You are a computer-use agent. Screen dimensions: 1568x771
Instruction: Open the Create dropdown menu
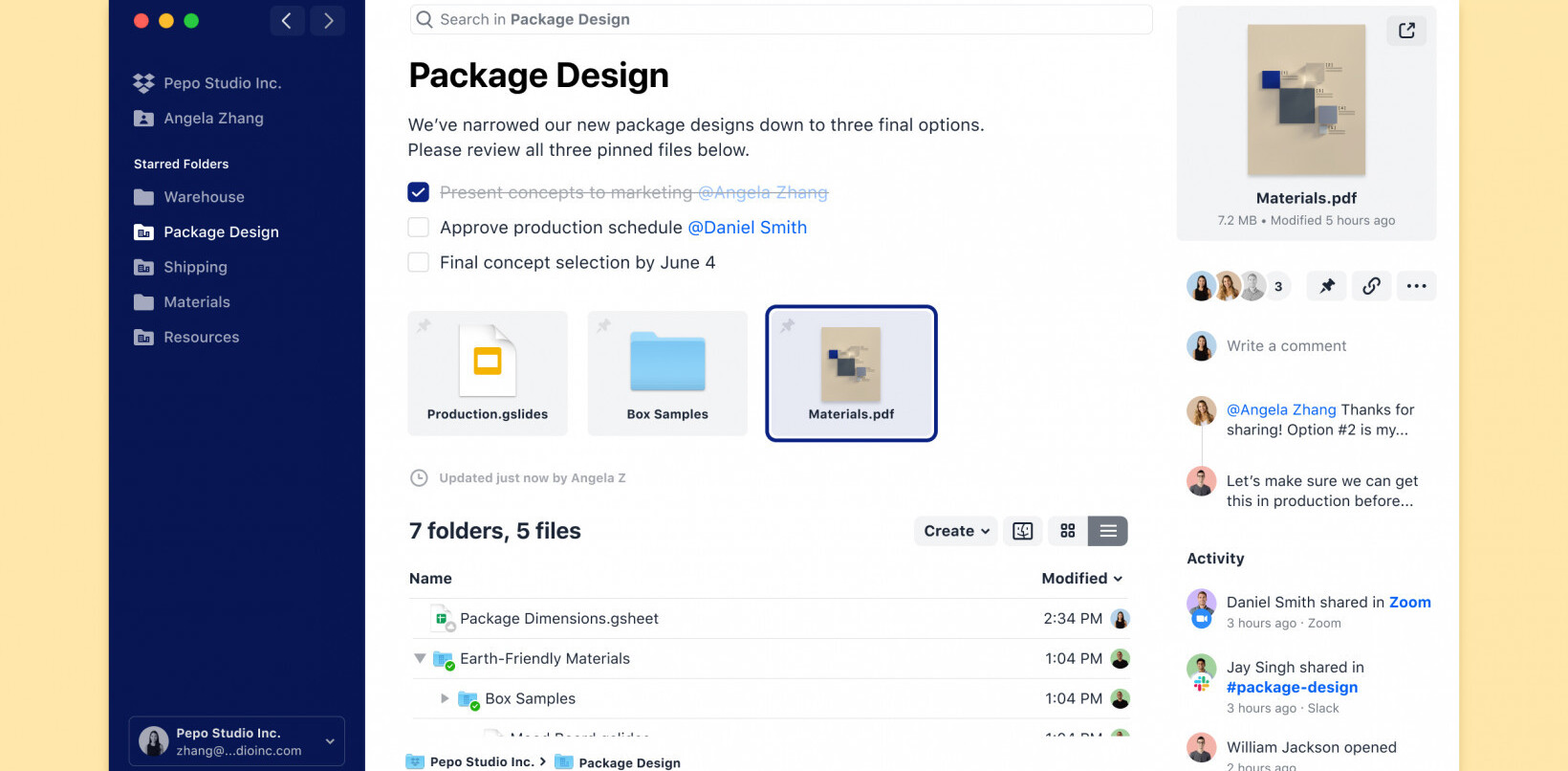955,531
